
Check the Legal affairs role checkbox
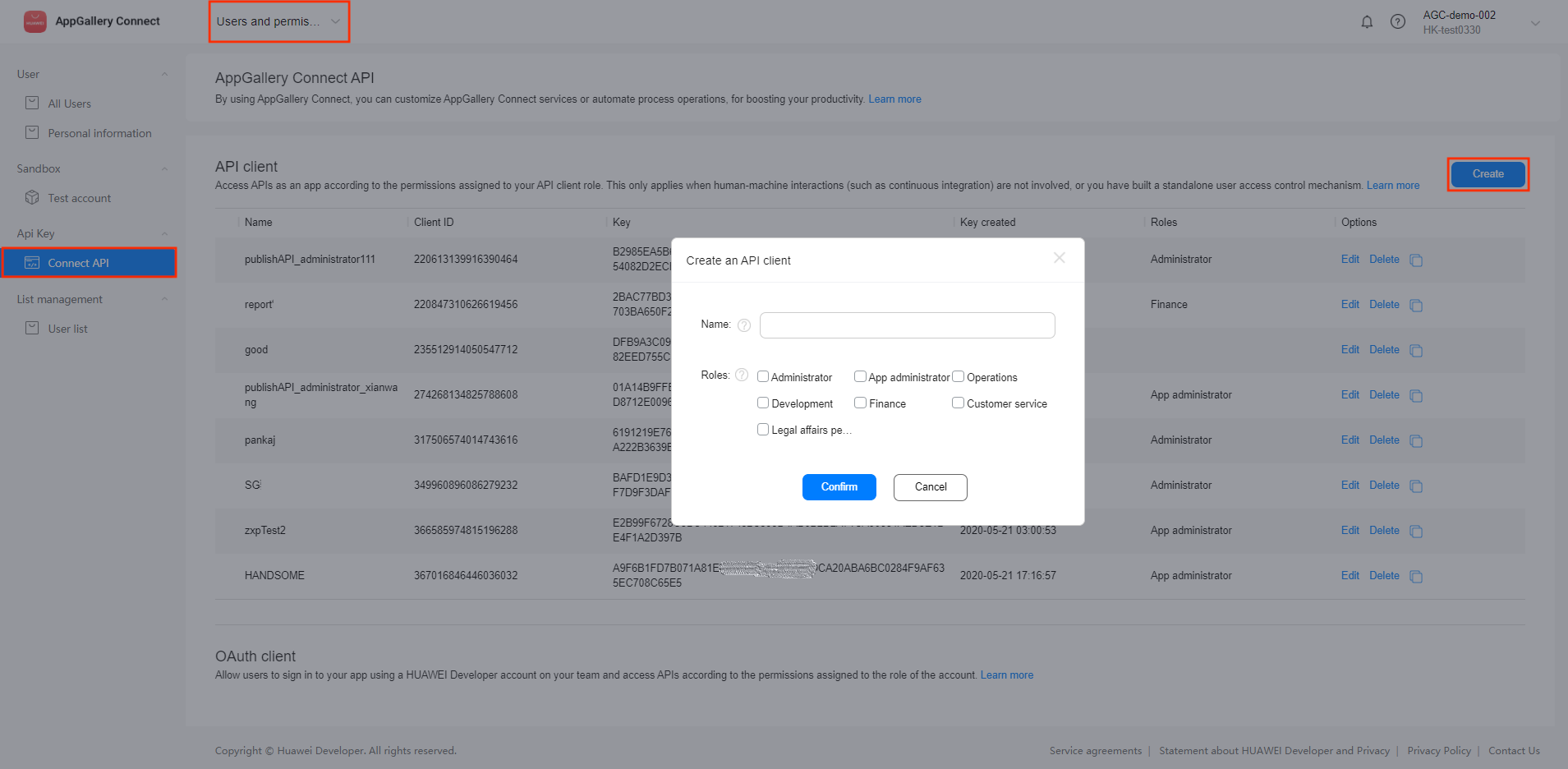(763, 429)
